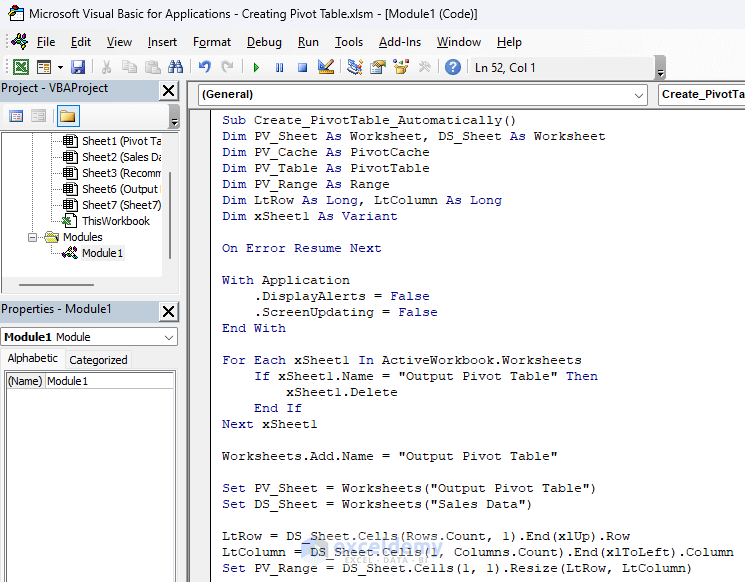Click the Find binoculars icon

point(176,67)
